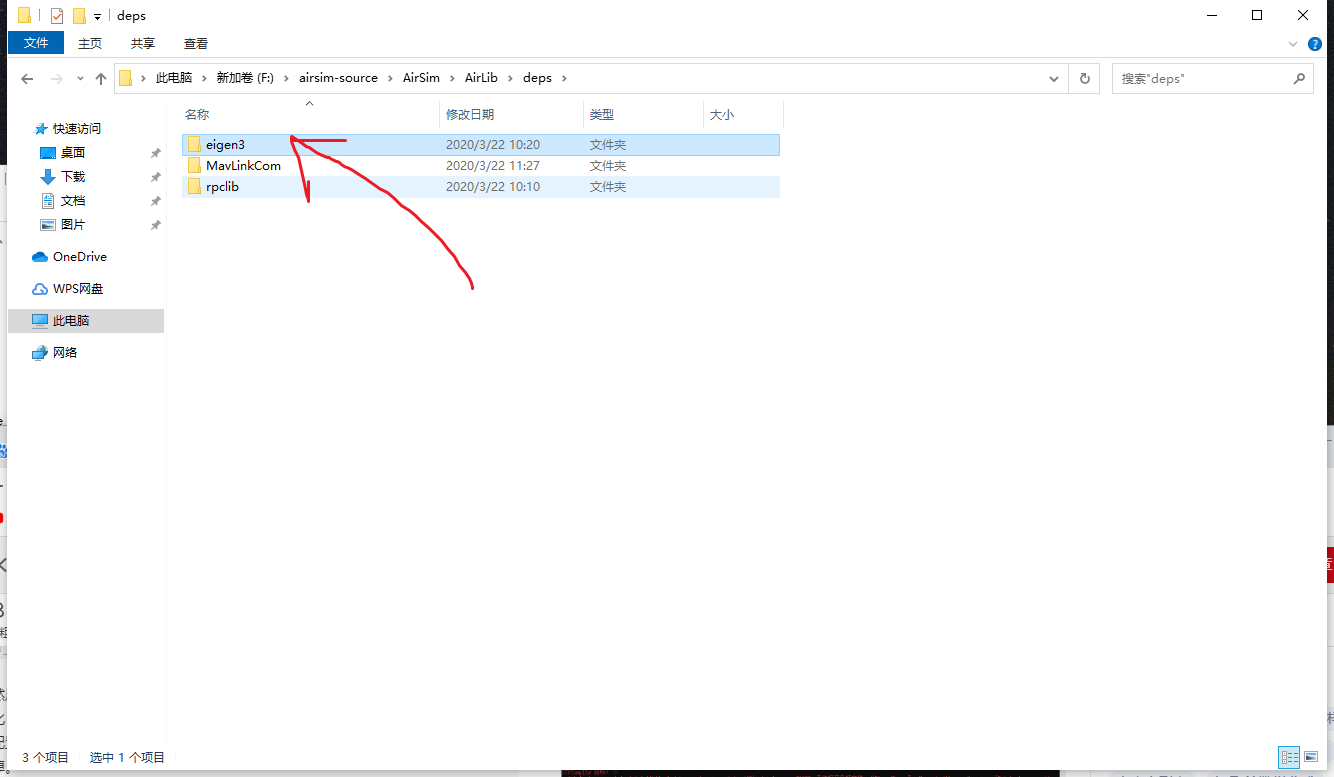Expand the chevron after AirLib breadcrumb

510,78
